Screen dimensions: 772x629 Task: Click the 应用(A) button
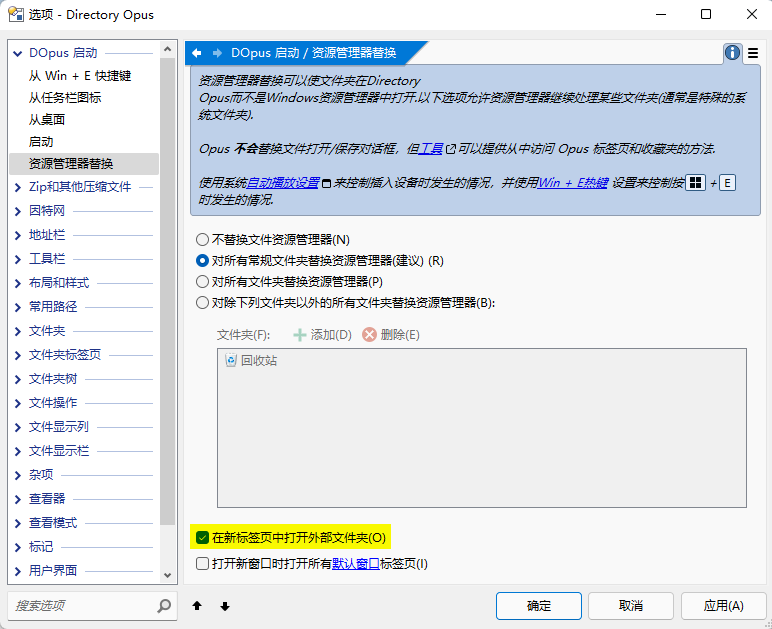(x=724, y=606)
